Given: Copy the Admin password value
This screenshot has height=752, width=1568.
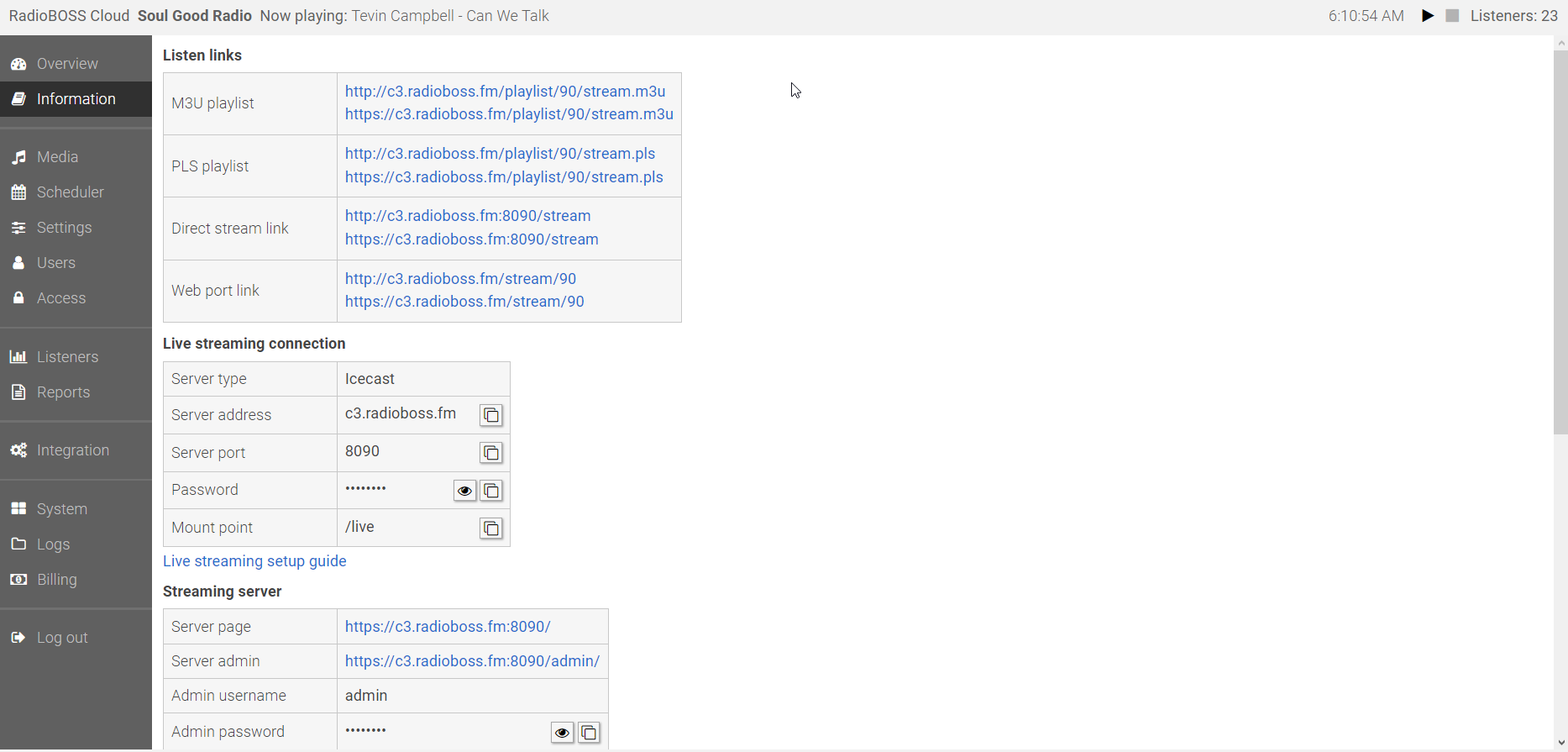Looking at the screenshot, I should 589,733.
